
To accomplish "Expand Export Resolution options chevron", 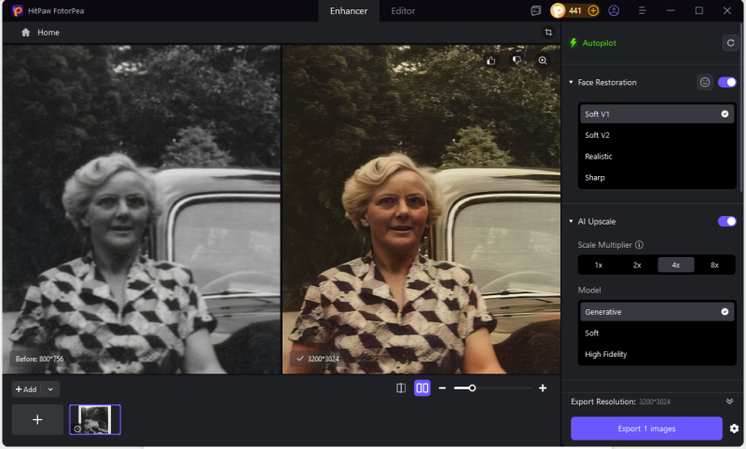I will 729,401.
